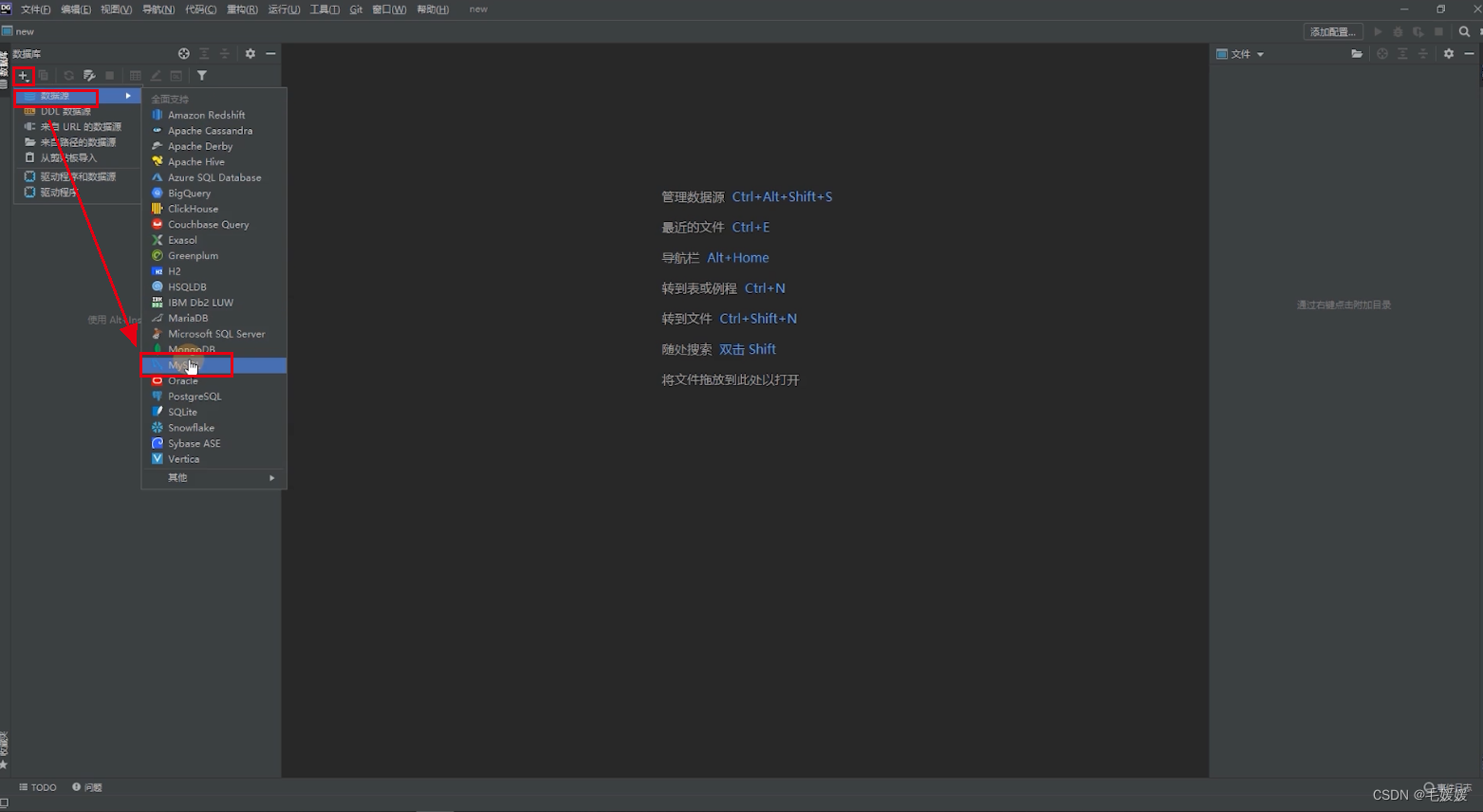The image size is (1483, 812).
Task: Open data source properties wrench icon
Action: pyautogui.click(x=89, y=76)
